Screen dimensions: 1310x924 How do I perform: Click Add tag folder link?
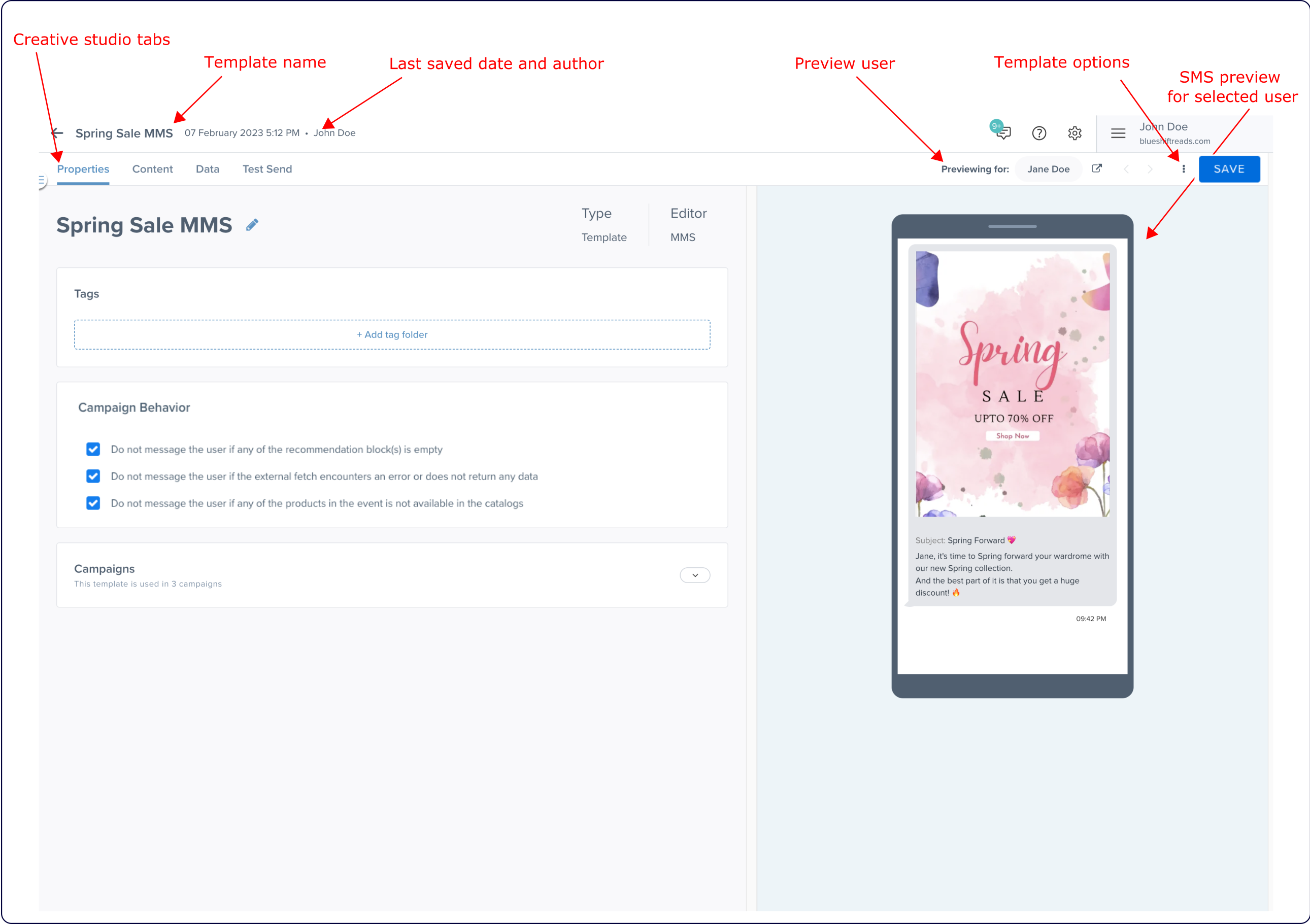click(x=392, y=335)
